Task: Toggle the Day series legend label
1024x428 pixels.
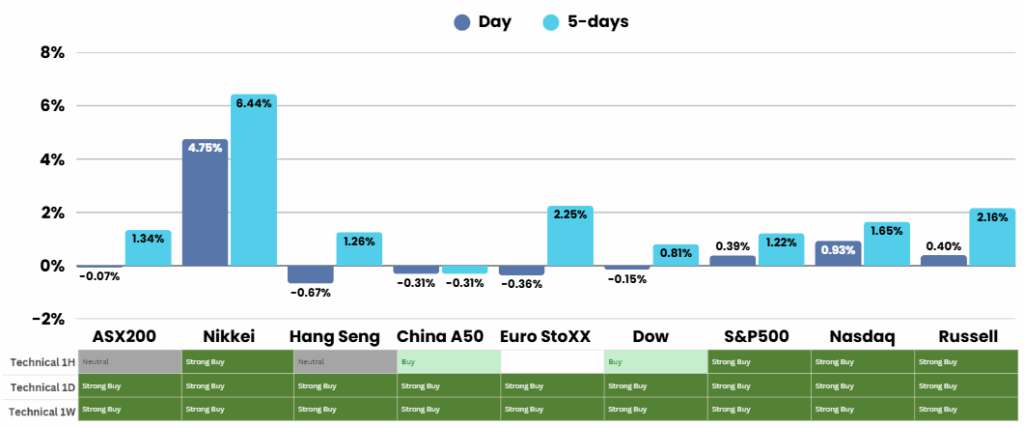Action: click(x=495, y=22)
